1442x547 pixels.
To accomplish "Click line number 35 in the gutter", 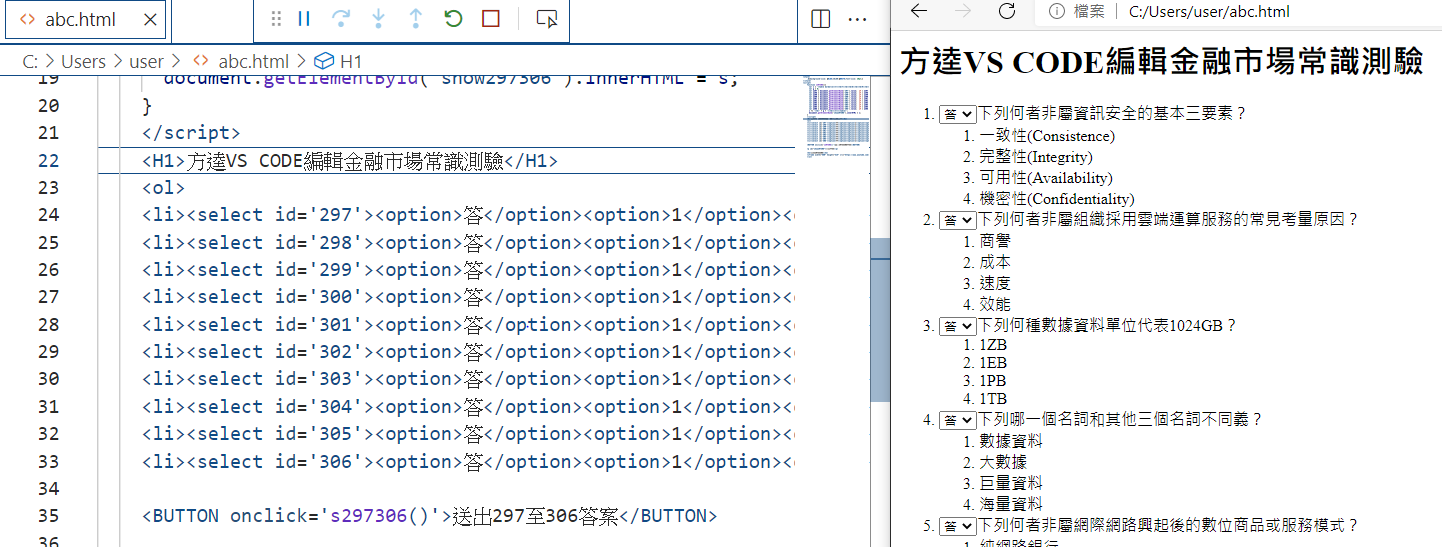I will point(48,516).
